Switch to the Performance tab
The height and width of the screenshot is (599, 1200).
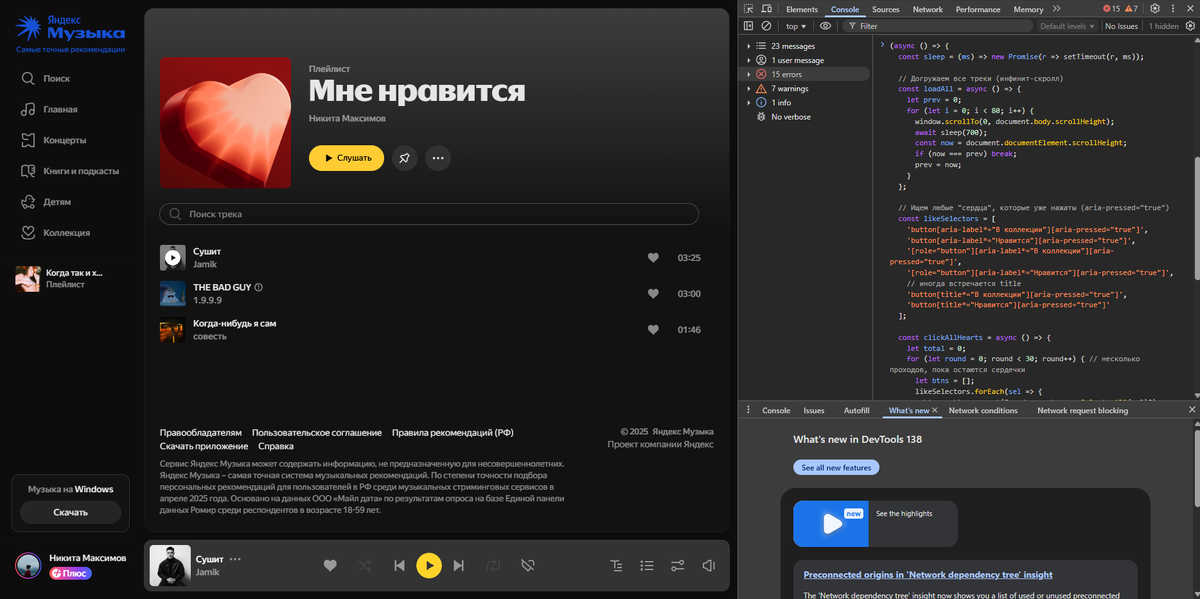[x=978, y=9]
